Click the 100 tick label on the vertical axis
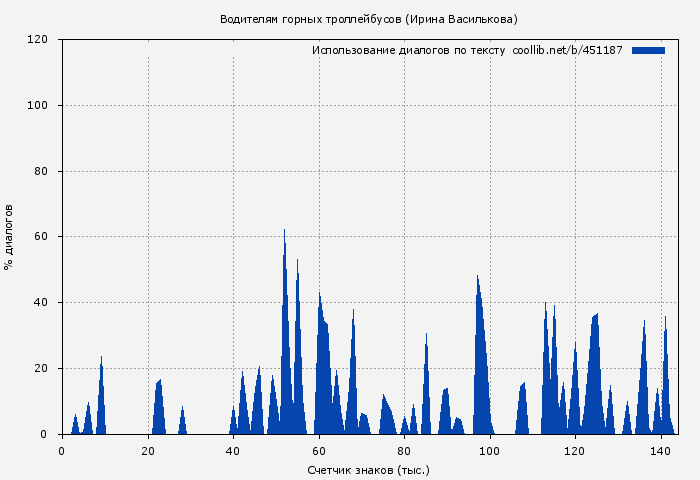 [x=38, y=106]
